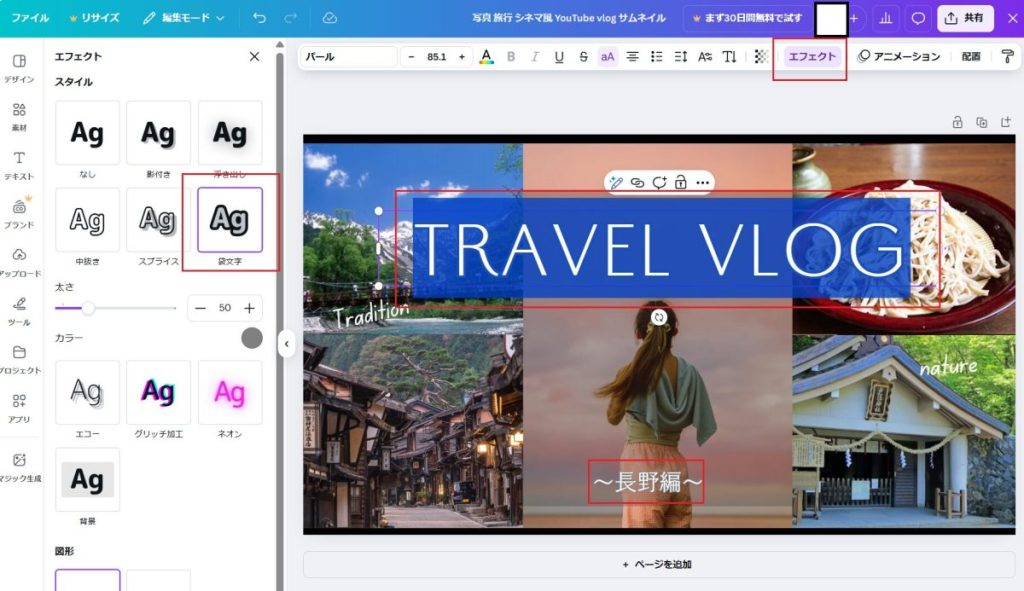Open the アップロード (Uploads) sidebar panel

tap(19, 261)
